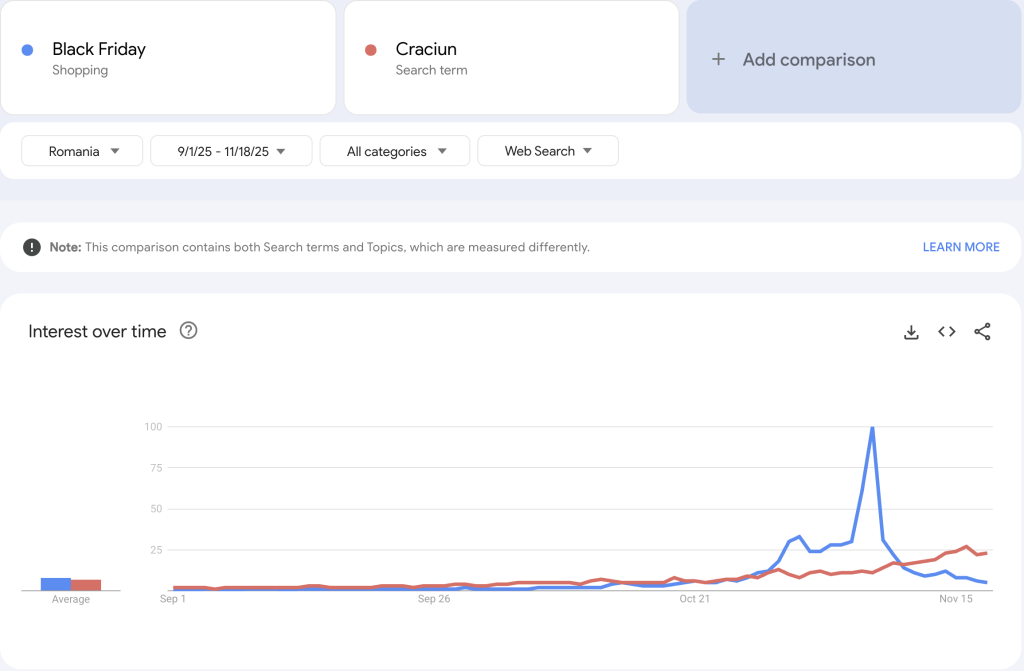Click the embed code icon
Screen dimensions: 1024x671
click(947, 332)
